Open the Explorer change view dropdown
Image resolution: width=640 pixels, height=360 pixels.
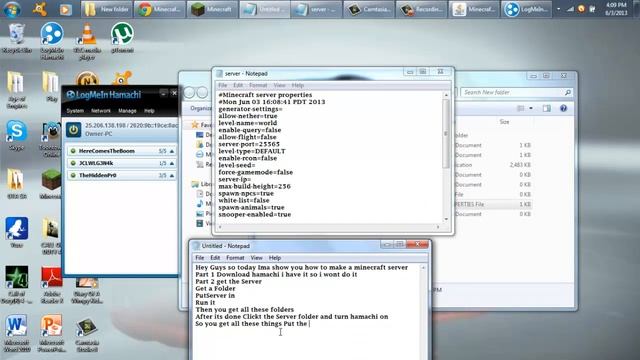[531, 108]
